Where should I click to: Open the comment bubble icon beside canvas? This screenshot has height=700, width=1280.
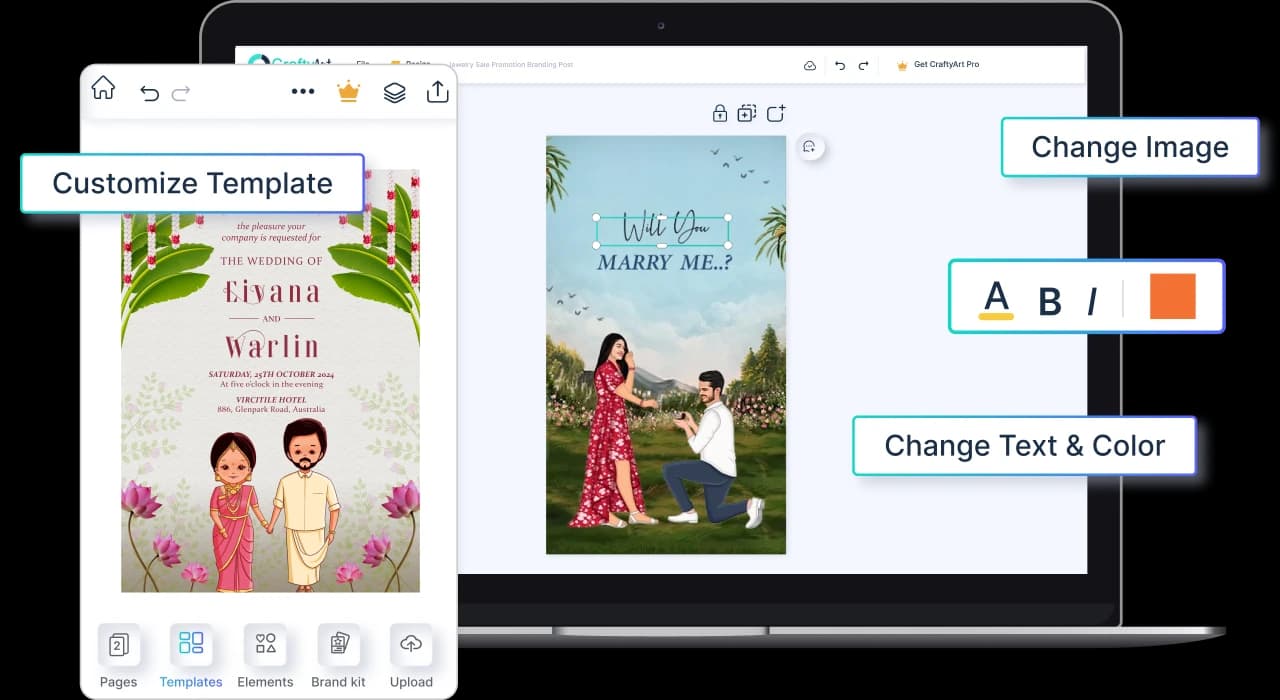809,147
